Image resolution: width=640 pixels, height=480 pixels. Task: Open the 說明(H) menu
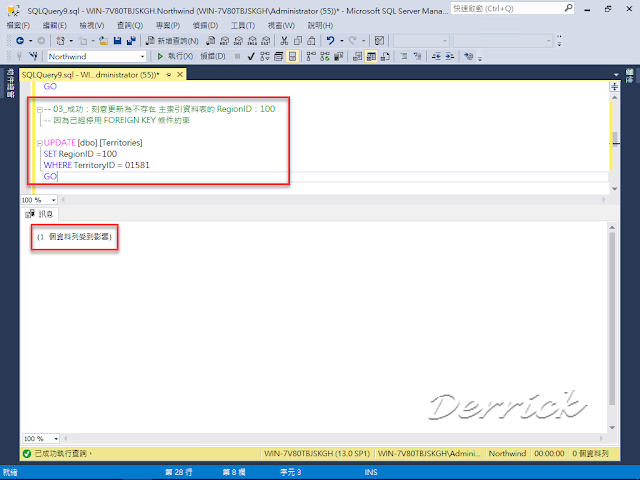(x=320, y=25)
